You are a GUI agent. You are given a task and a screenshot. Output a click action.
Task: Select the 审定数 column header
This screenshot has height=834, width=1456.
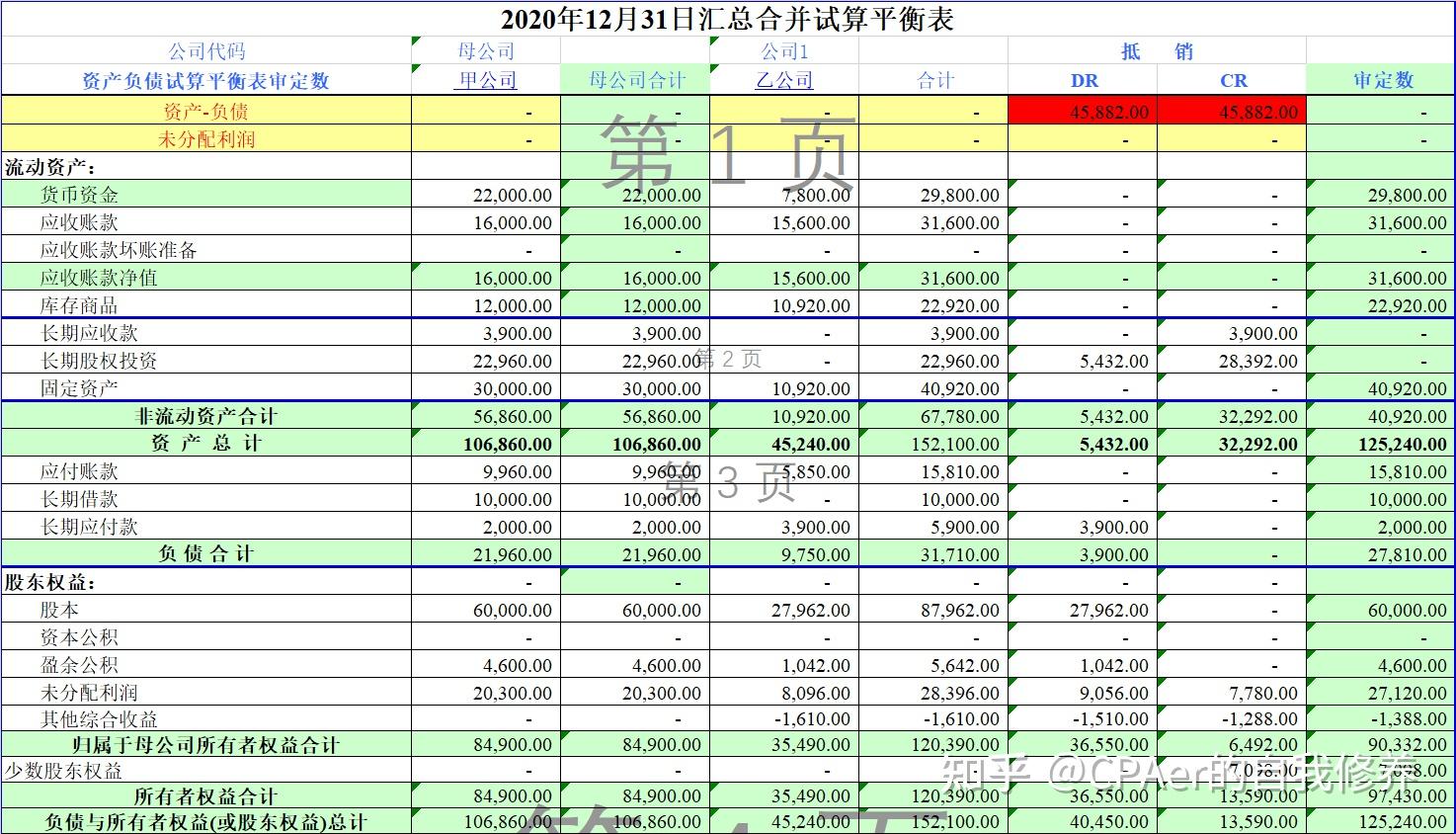(1383, 81)
